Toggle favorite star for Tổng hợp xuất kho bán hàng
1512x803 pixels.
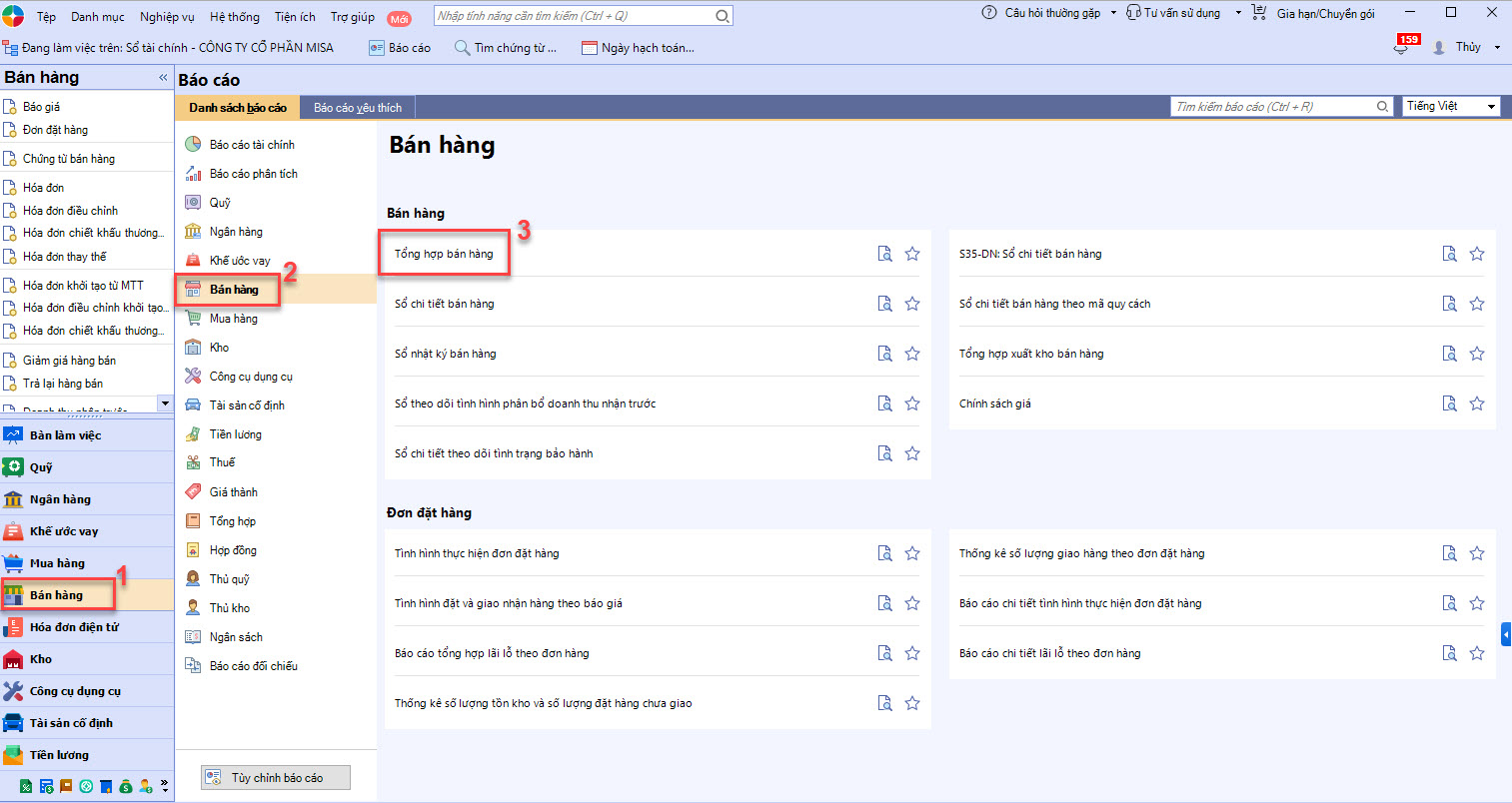click(x=1477, y=354)
